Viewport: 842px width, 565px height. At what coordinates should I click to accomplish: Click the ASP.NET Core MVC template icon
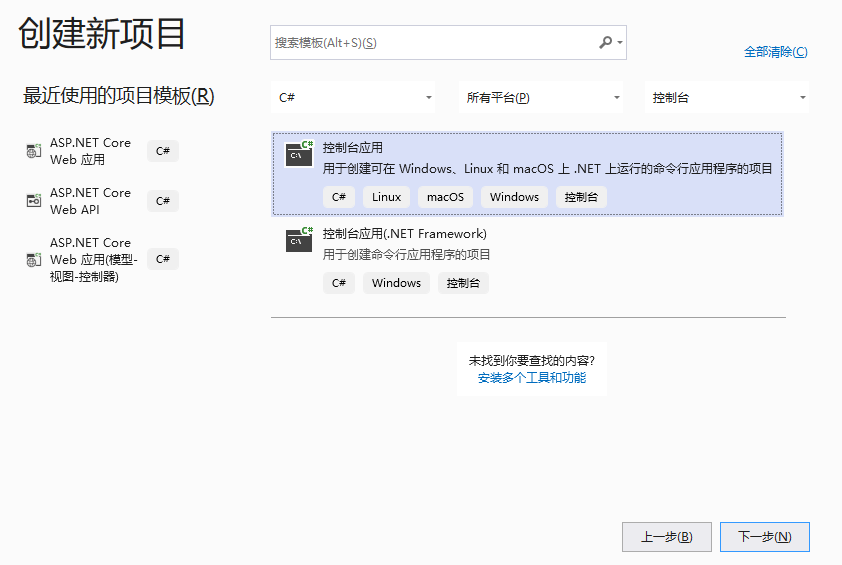click(x=34, y=259)
